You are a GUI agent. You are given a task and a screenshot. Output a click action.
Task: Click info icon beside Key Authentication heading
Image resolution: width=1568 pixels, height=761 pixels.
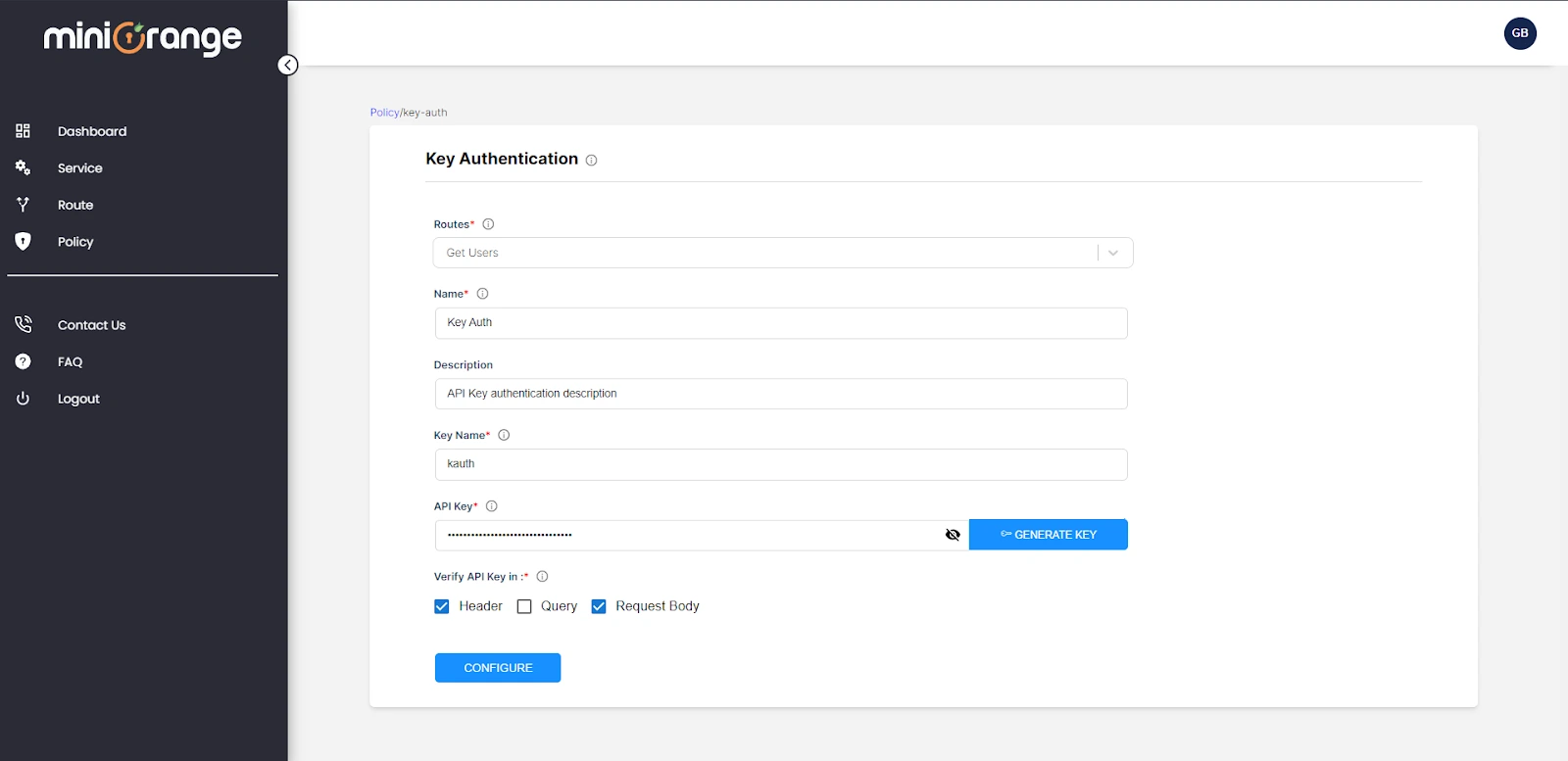coord(591,160)
